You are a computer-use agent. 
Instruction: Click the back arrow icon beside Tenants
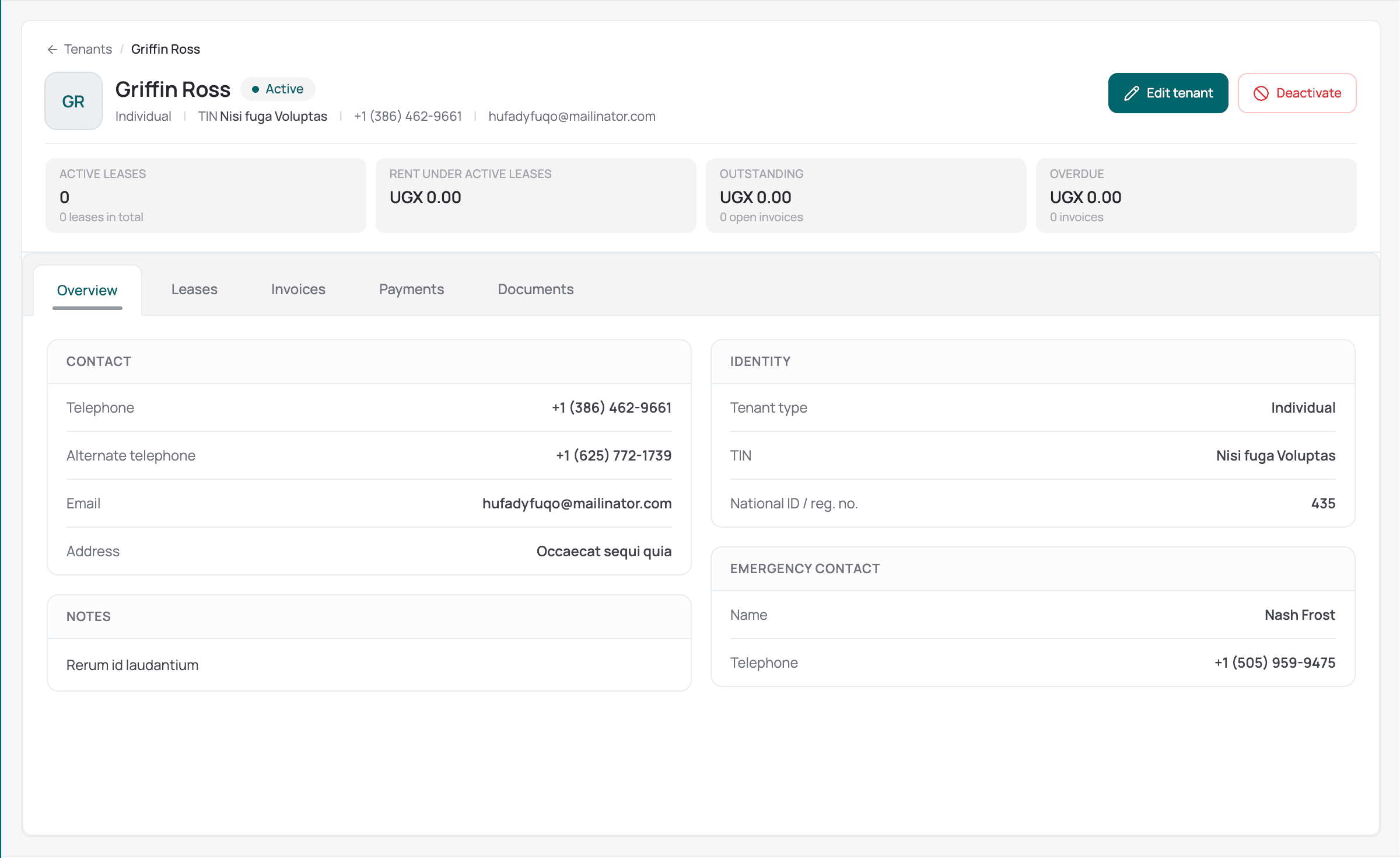pyautogui.click(x=52, y=50)
